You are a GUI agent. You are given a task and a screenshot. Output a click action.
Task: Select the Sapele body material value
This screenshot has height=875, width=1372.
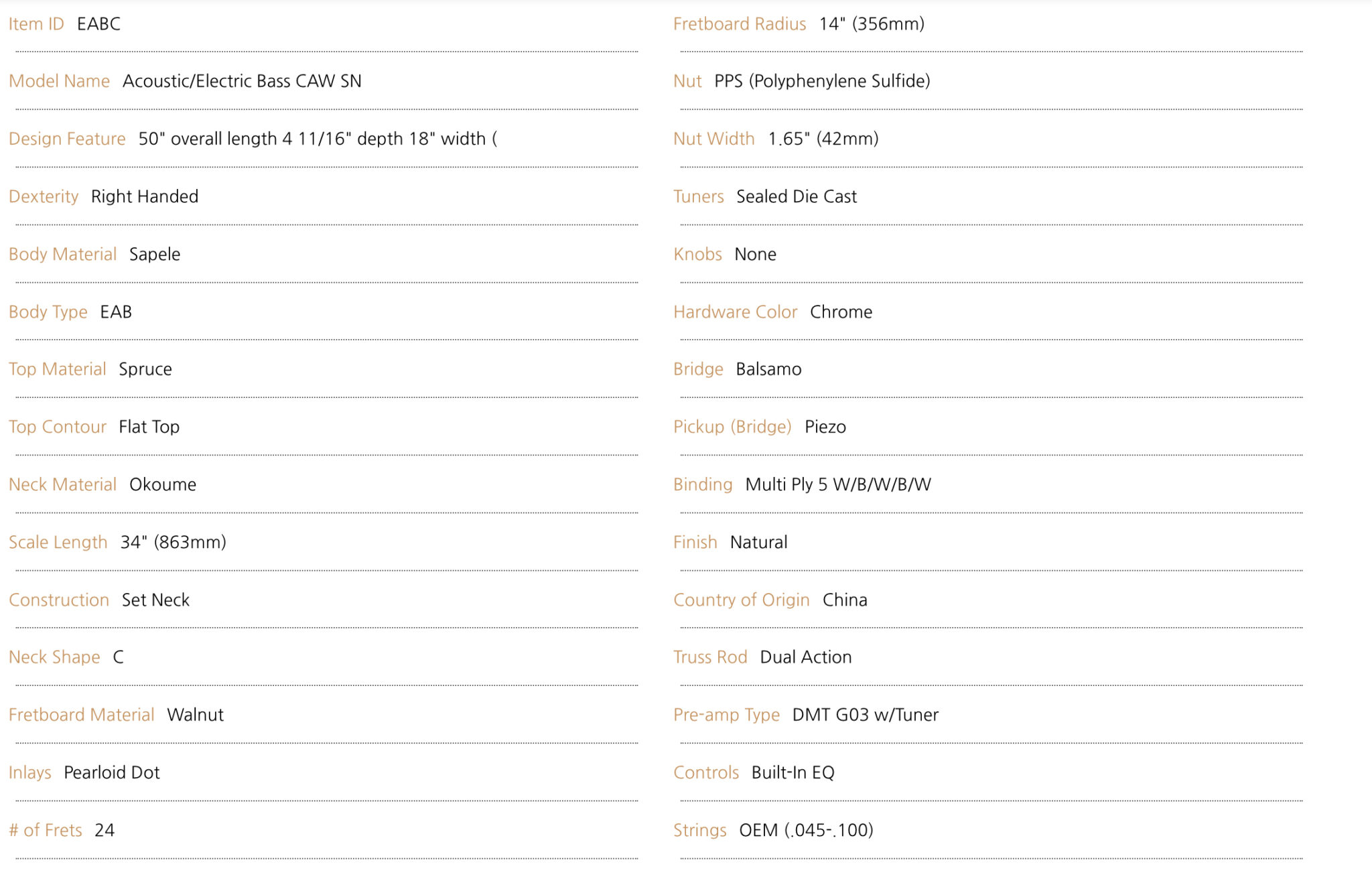coord(155,254)
